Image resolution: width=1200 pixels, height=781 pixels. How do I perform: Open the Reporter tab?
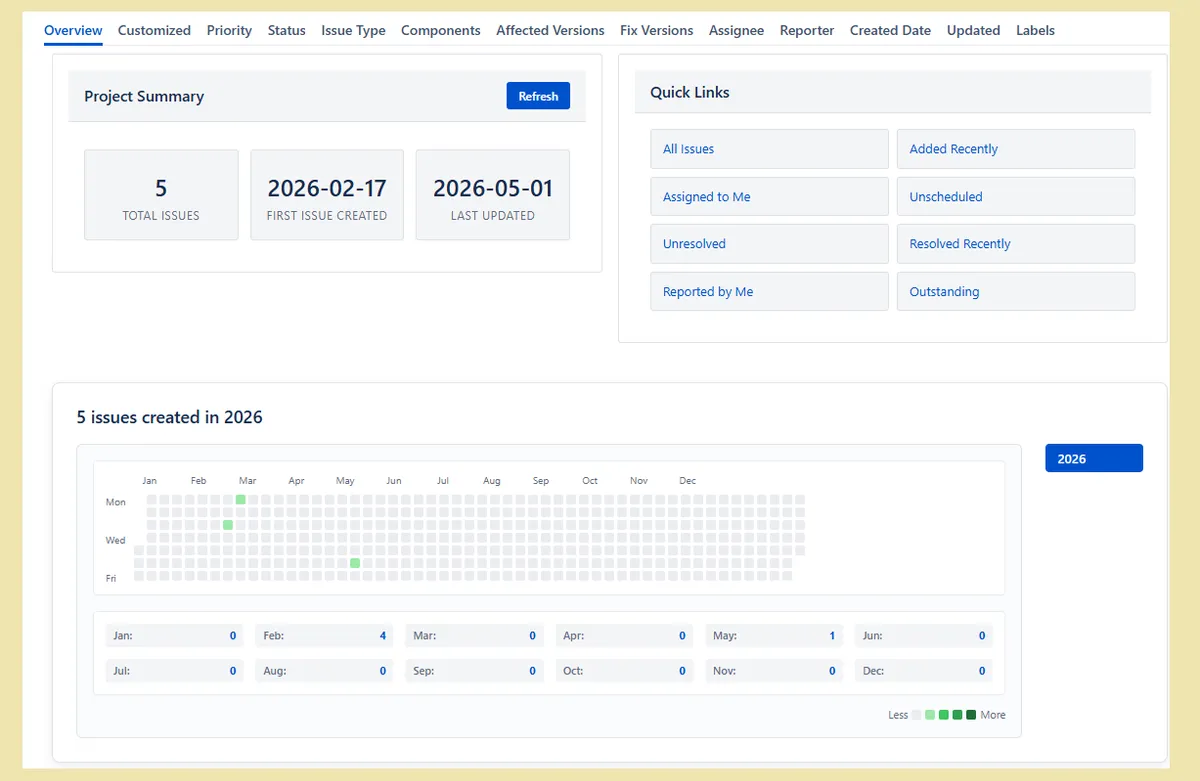point(807,30)
